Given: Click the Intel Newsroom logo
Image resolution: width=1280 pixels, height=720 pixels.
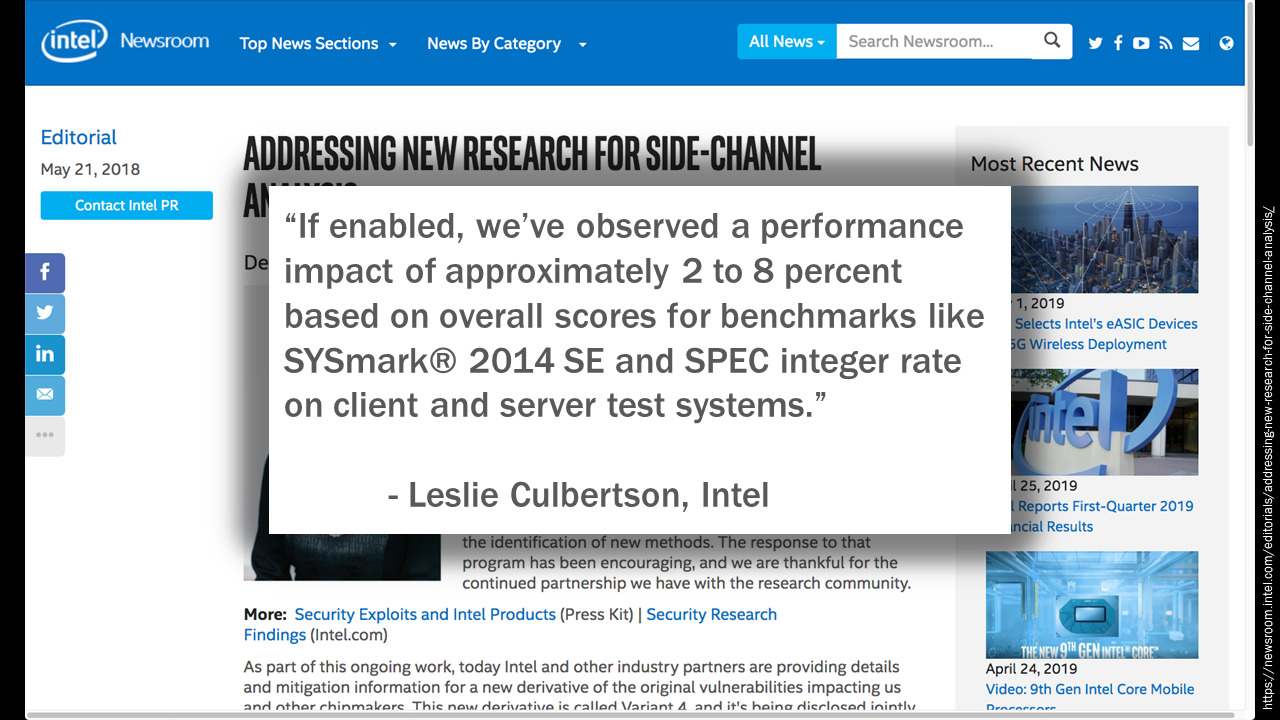Looking at the screenshot, I should 125,42.
